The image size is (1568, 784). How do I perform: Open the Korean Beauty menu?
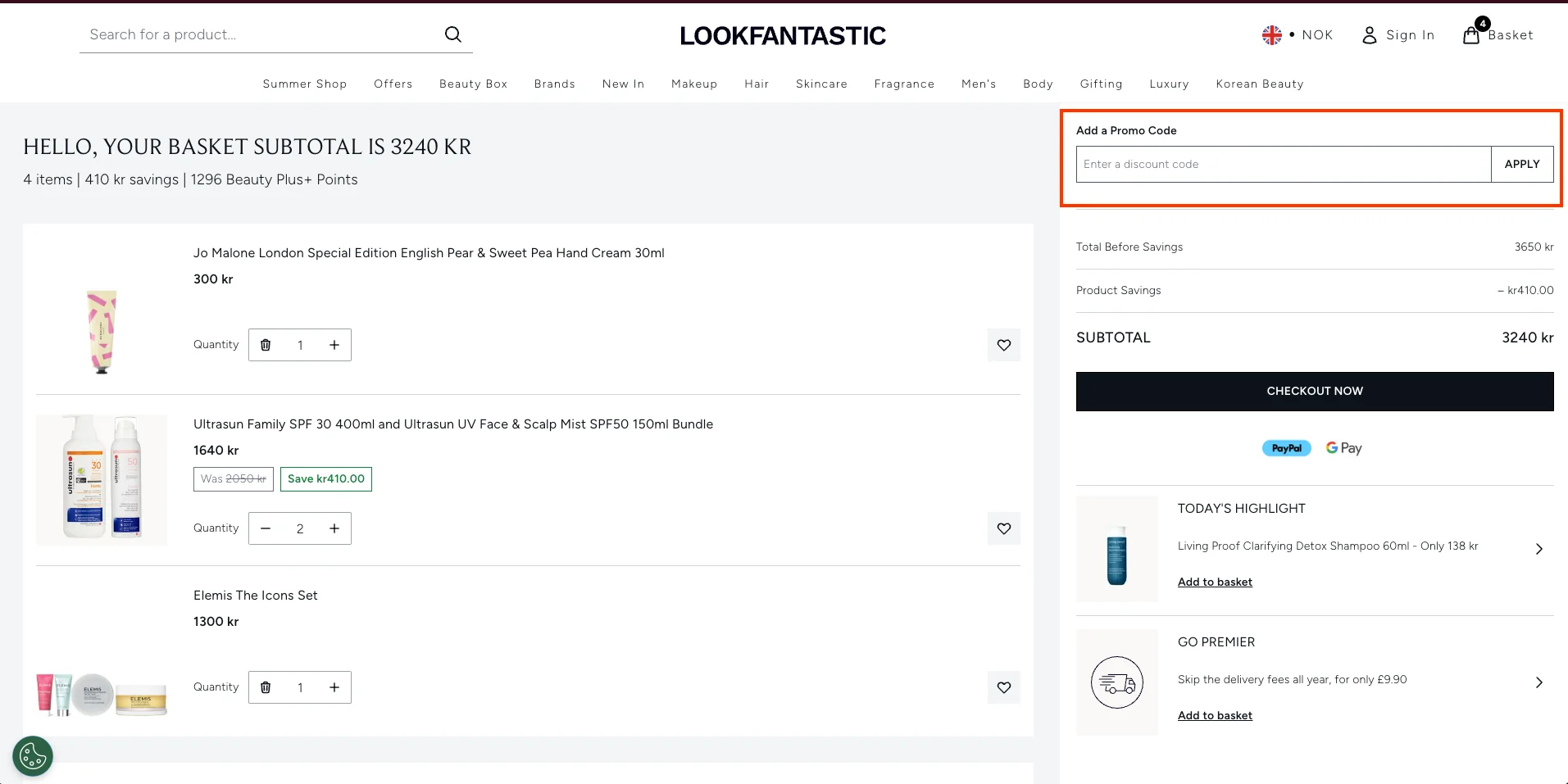point(1260,84)
